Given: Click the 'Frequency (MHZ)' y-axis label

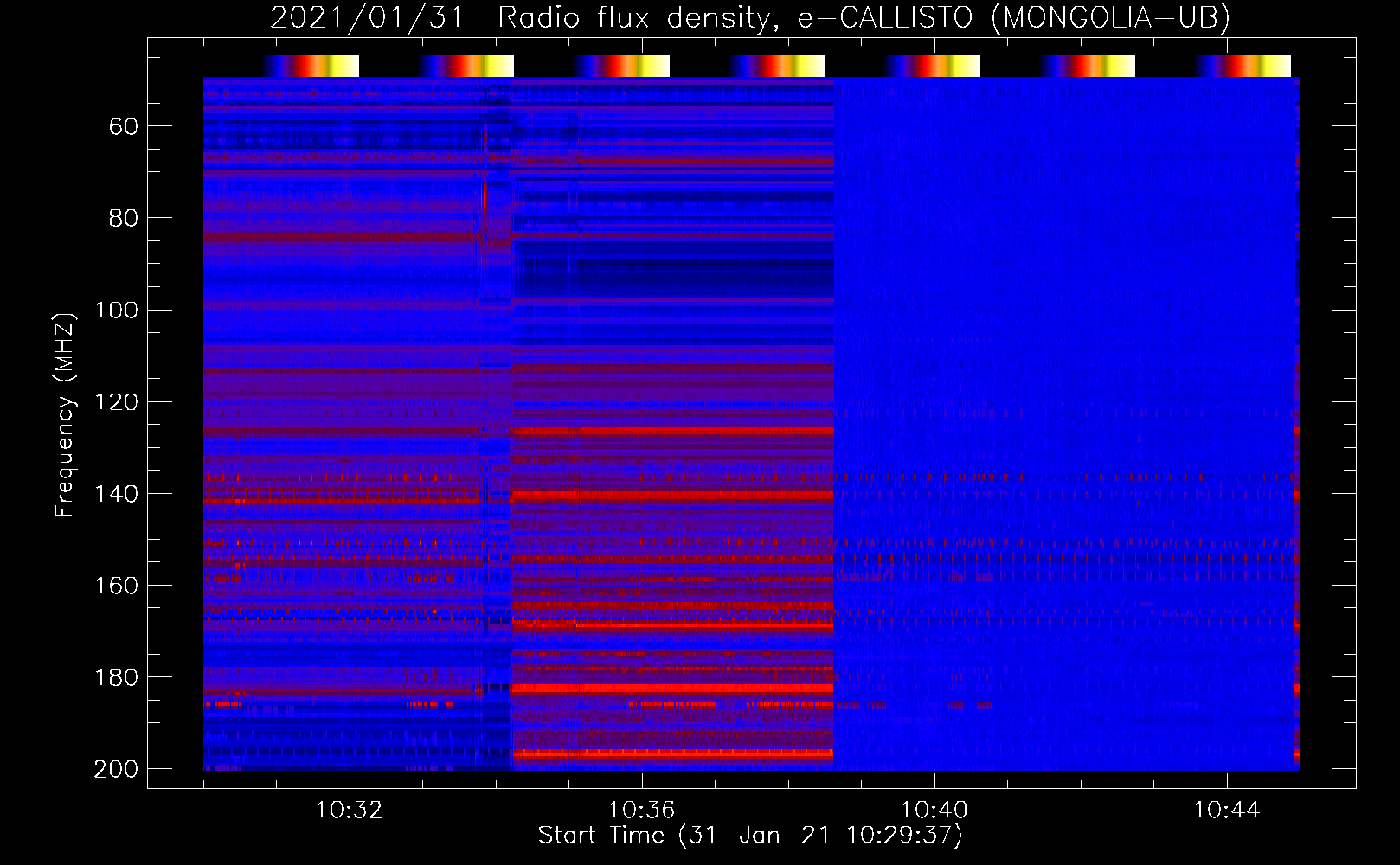Looking at the screenshot, I should [x=65, y=414].
